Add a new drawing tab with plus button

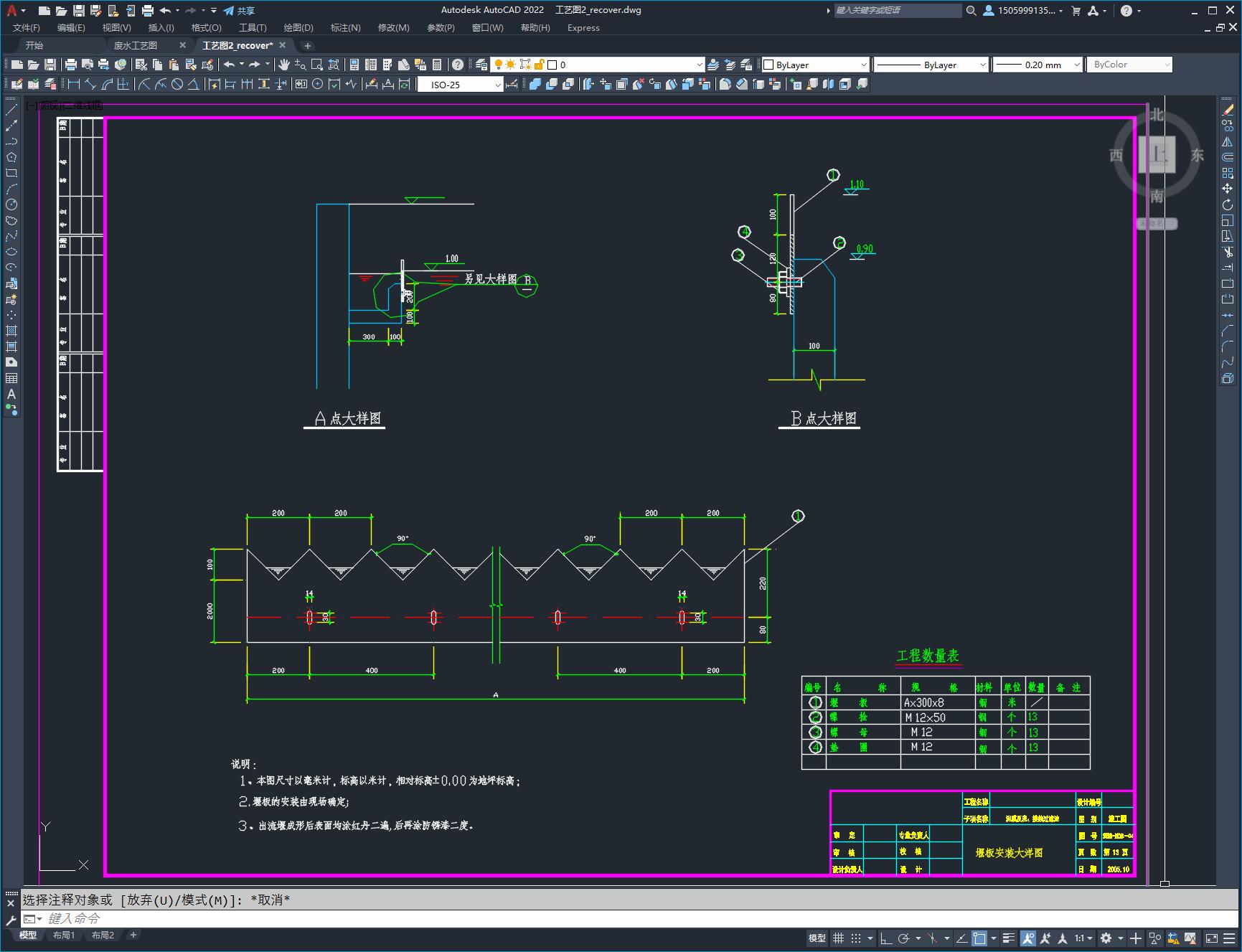tap(308, 45)
